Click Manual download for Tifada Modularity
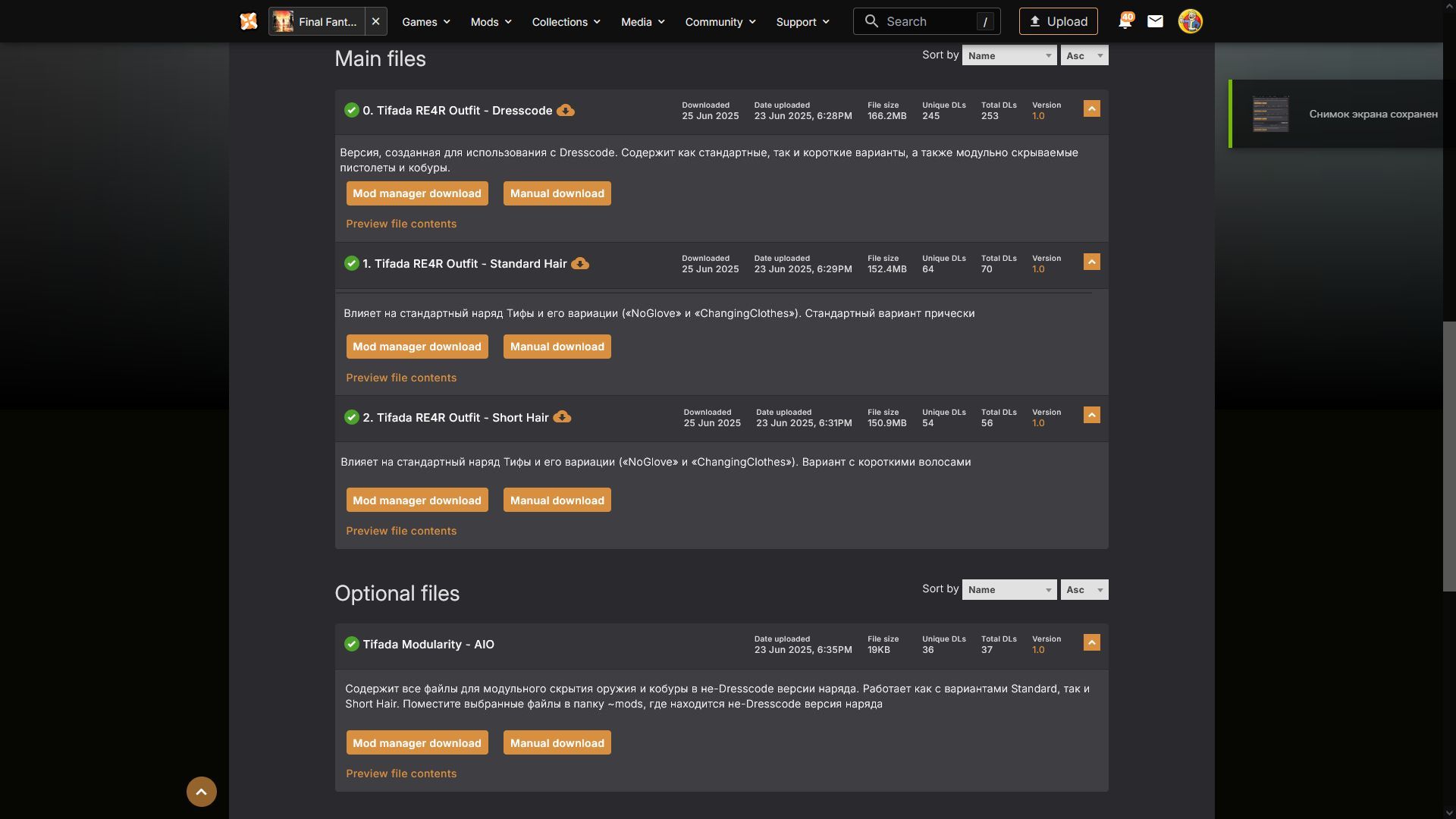Image resolution: width=1456 pixels, height=819 pixels. pyautogui.click(x=557, y=742)
